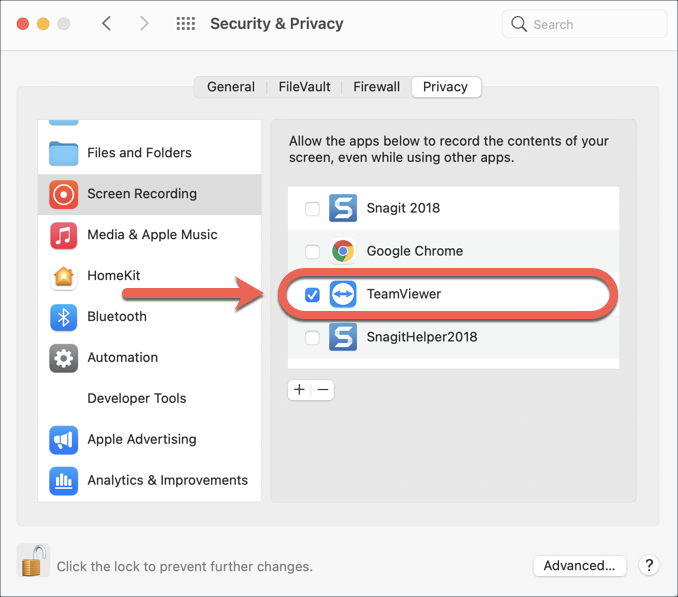This screenshot has width=678, height=597.
Task: Select the Bluetooth icon in sidebar
Action: pyautogui.click(x=64, y=317)
